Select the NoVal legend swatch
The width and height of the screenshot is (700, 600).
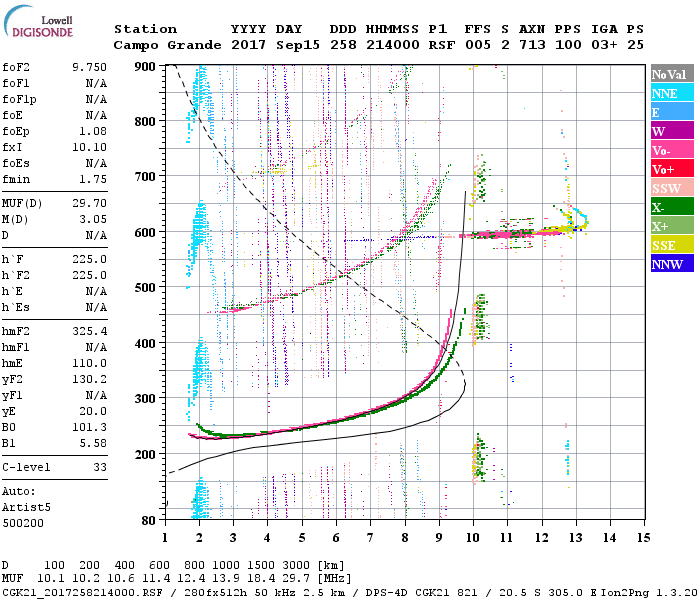[x=670, y=74]
